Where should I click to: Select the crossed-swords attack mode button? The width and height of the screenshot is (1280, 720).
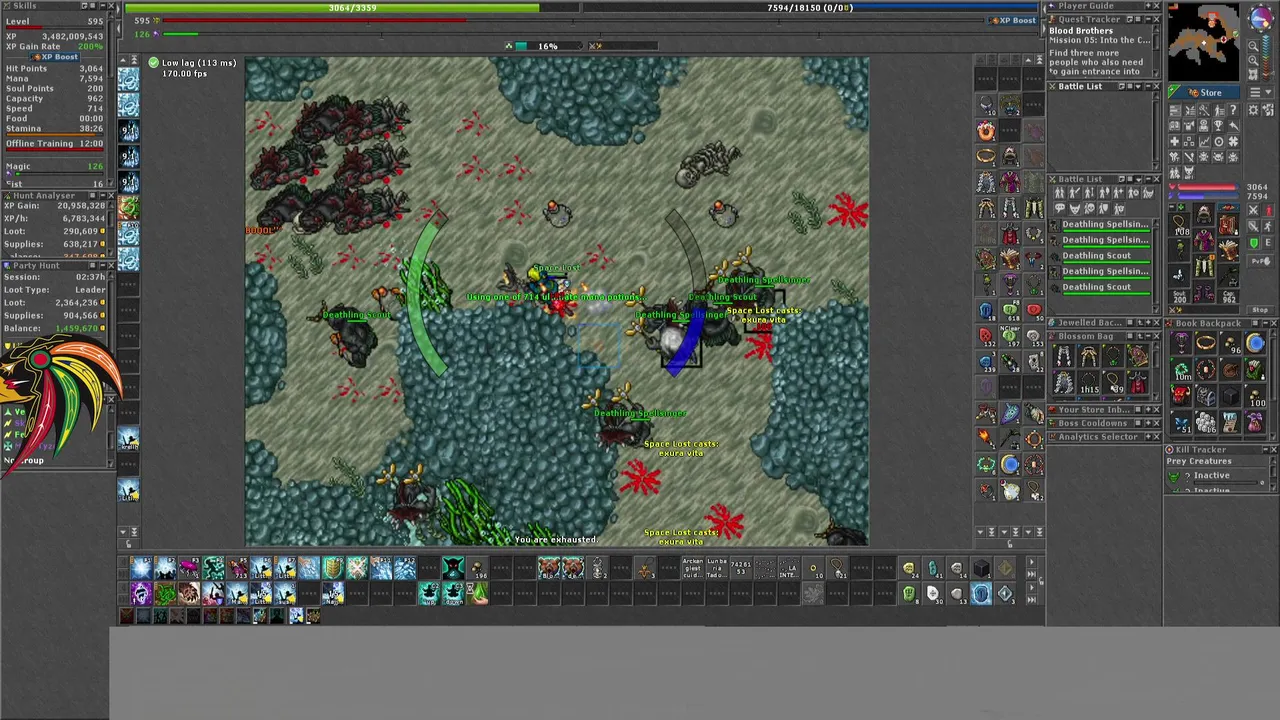(x=1254, y=211)
